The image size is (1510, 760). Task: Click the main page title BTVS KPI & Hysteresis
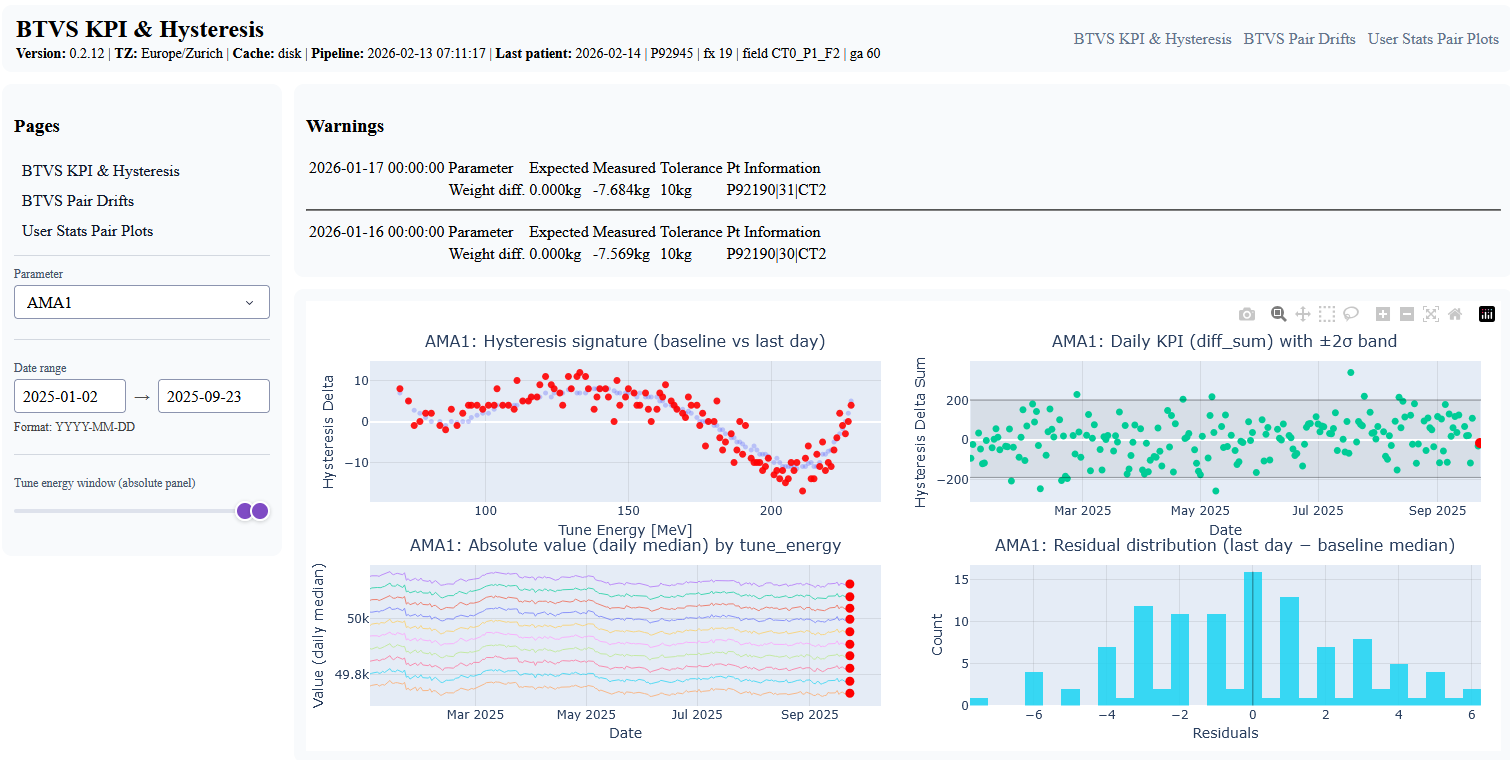click(140, 28)
